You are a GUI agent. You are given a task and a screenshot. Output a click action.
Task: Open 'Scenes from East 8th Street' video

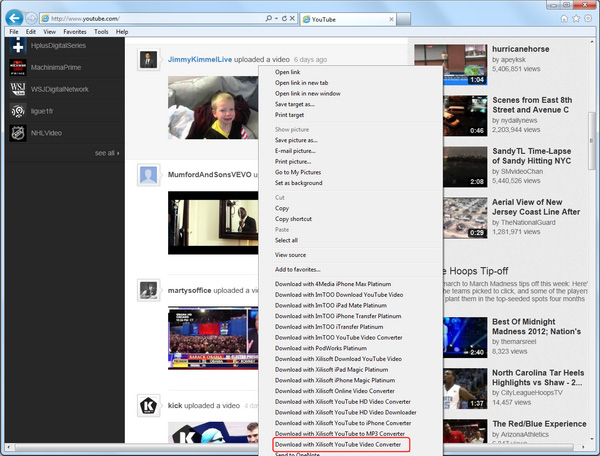tap(532, 105)
